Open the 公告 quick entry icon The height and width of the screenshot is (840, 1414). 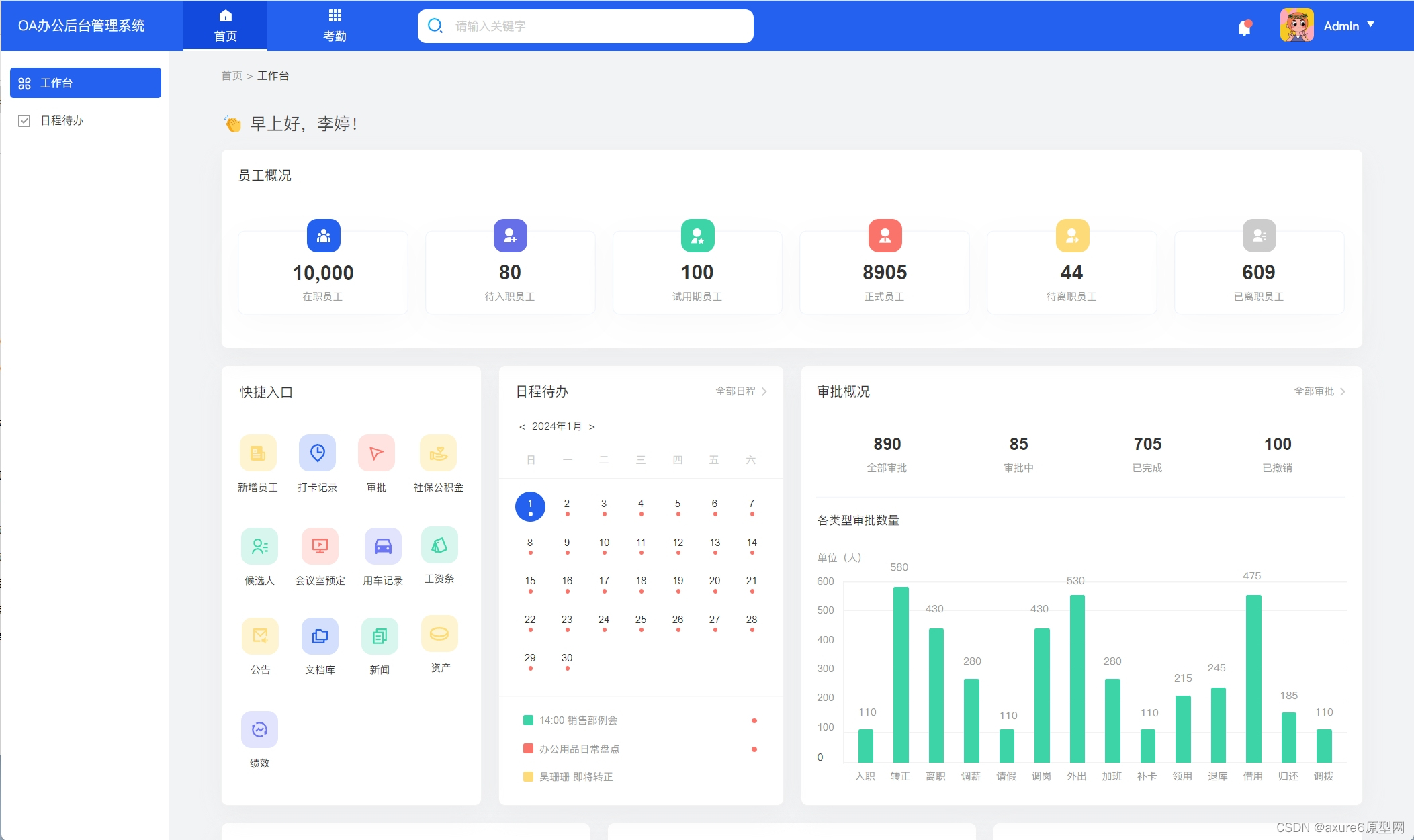[x=259, y=635]
